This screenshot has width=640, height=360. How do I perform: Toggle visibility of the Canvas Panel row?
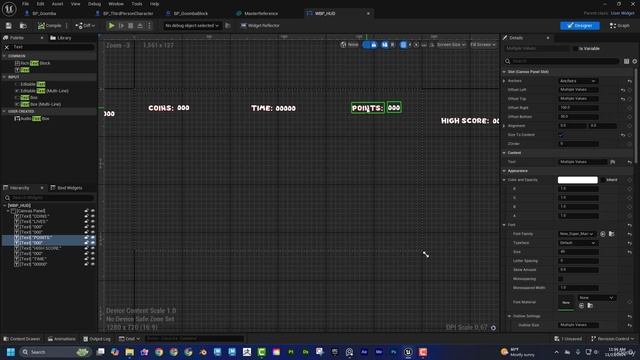pyautogui.click(x=93, y=211)
